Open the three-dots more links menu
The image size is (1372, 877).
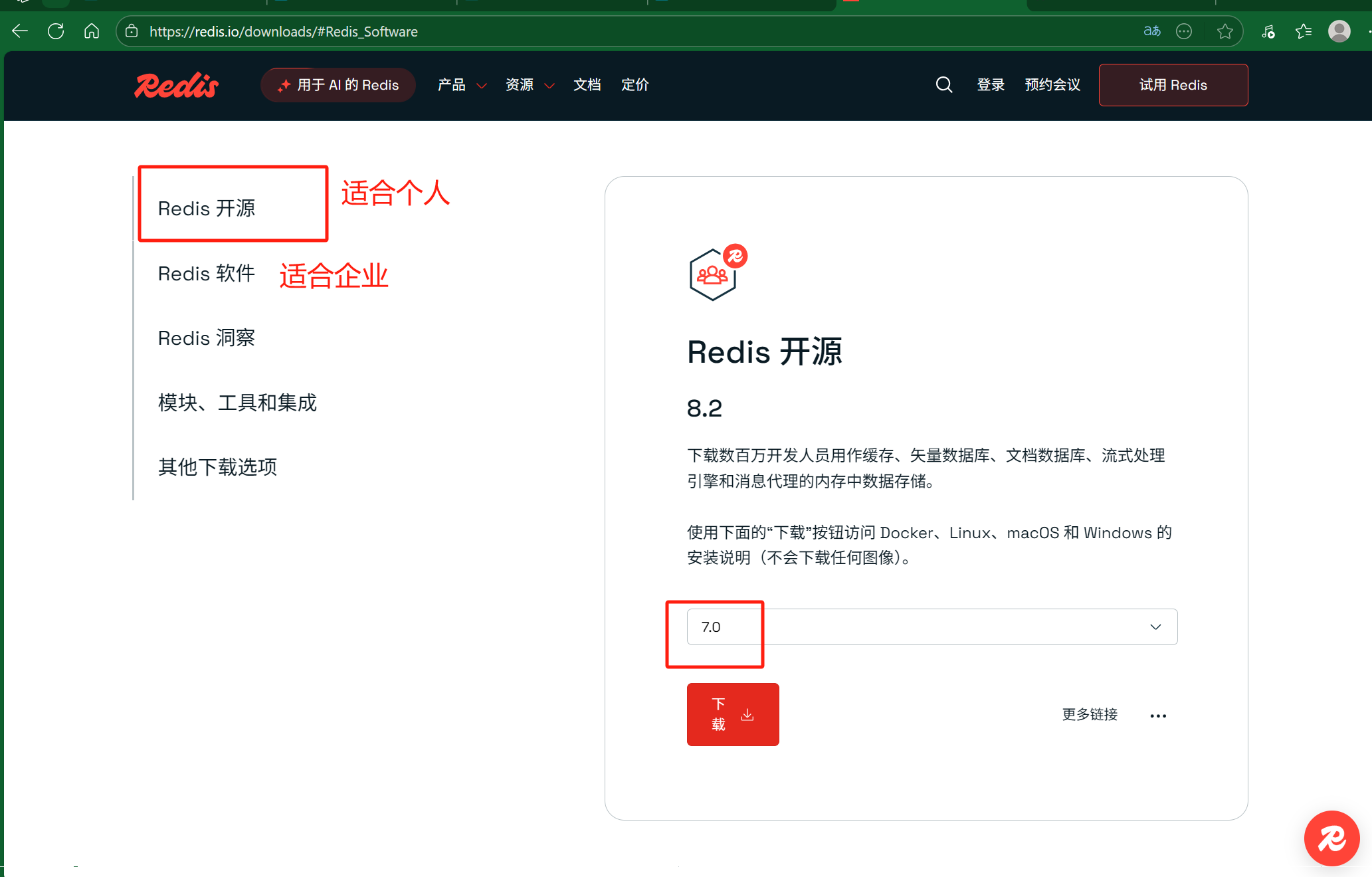(x=1158, y=716)
